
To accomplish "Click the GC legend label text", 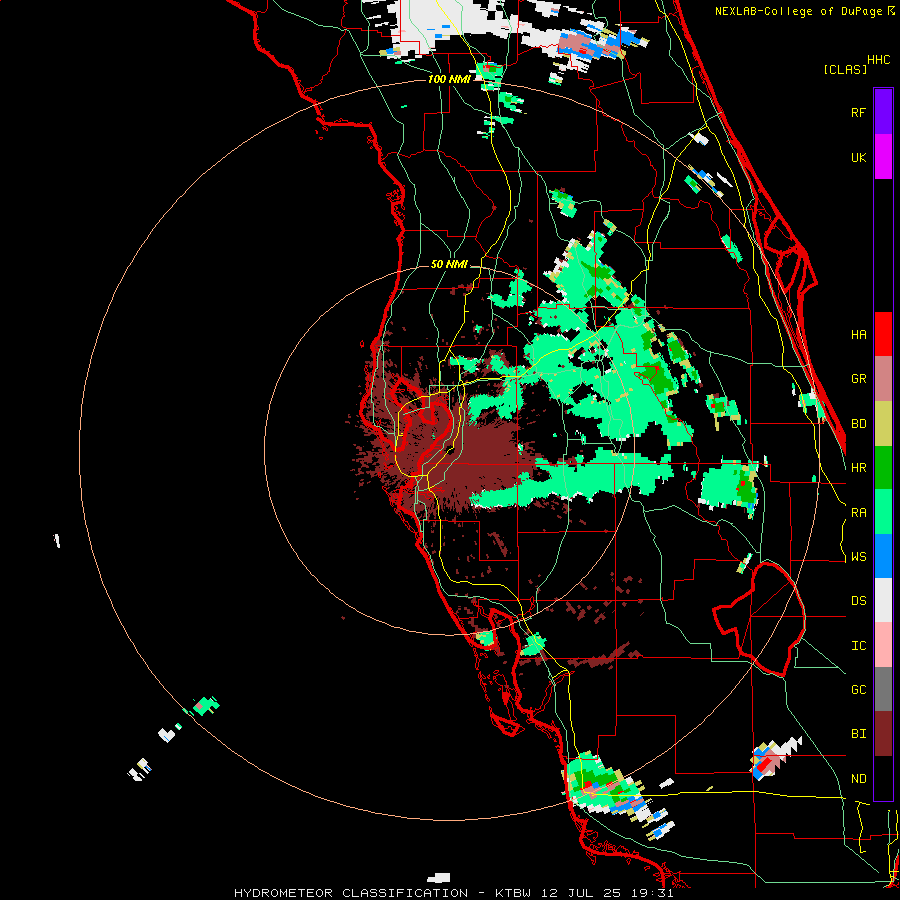I will pos(858,690).
